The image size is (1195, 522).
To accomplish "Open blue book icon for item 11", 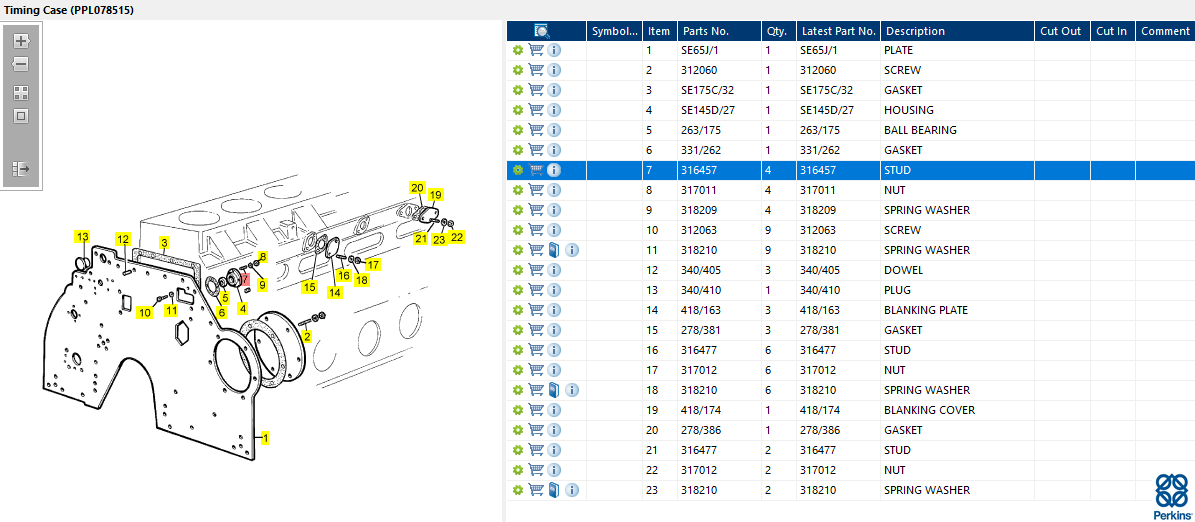I will 554,250.
